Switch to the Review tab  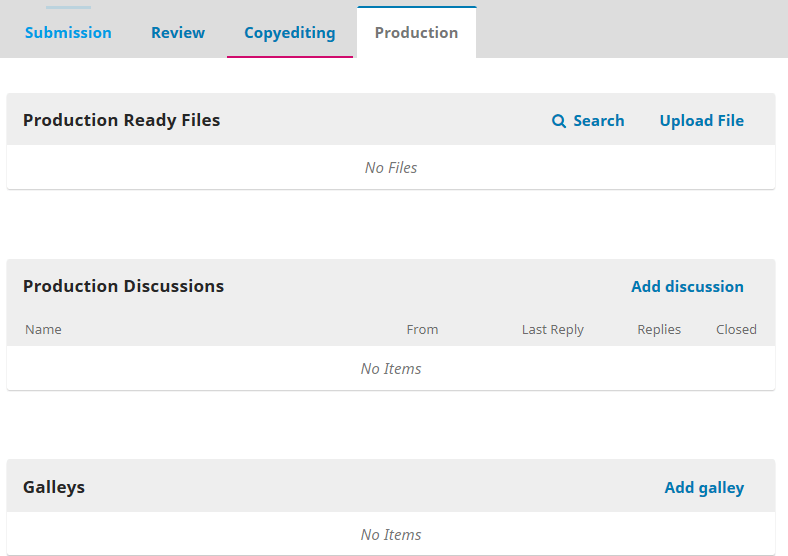[178, 33]
